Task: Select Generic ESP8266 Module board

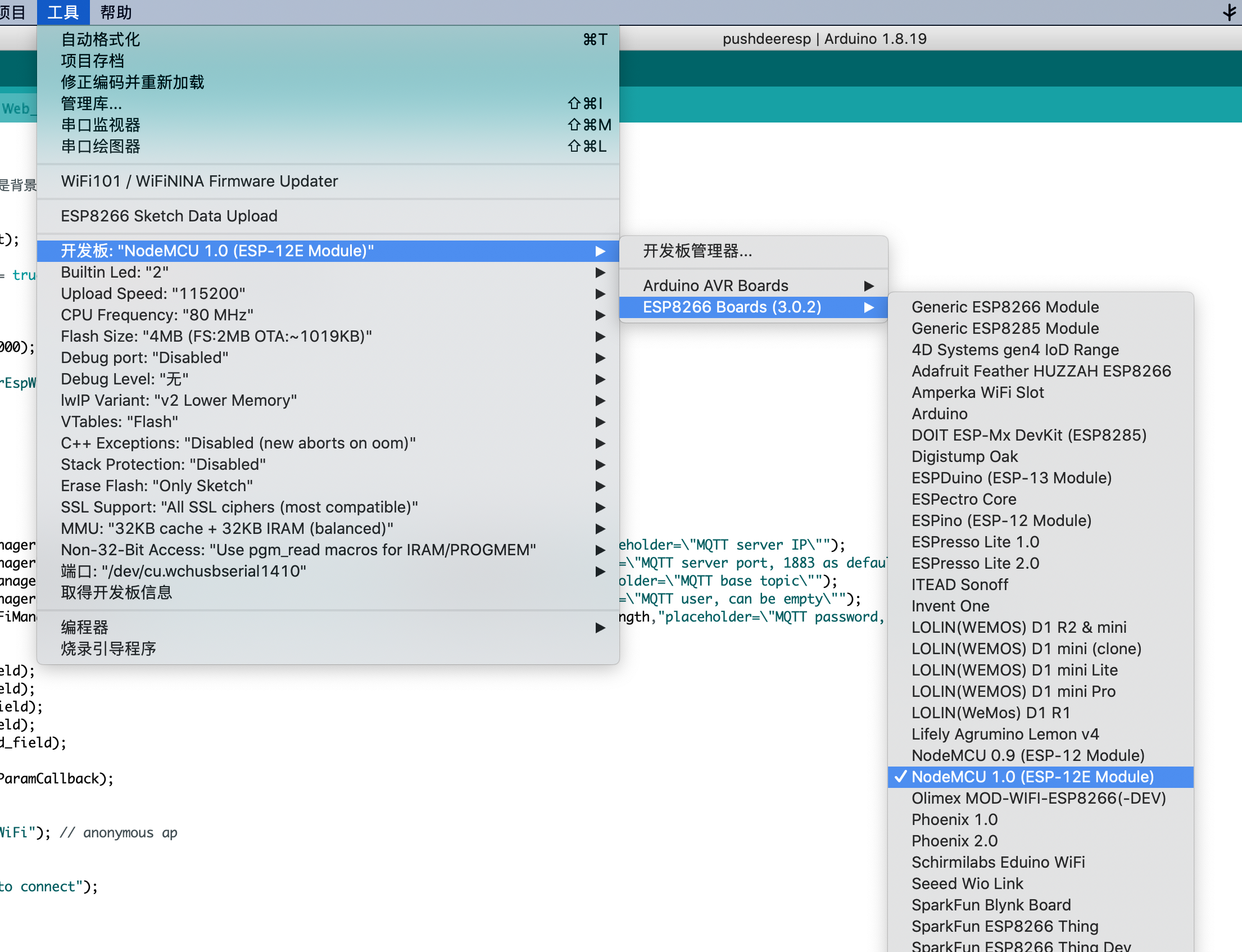Action: 1041,307
